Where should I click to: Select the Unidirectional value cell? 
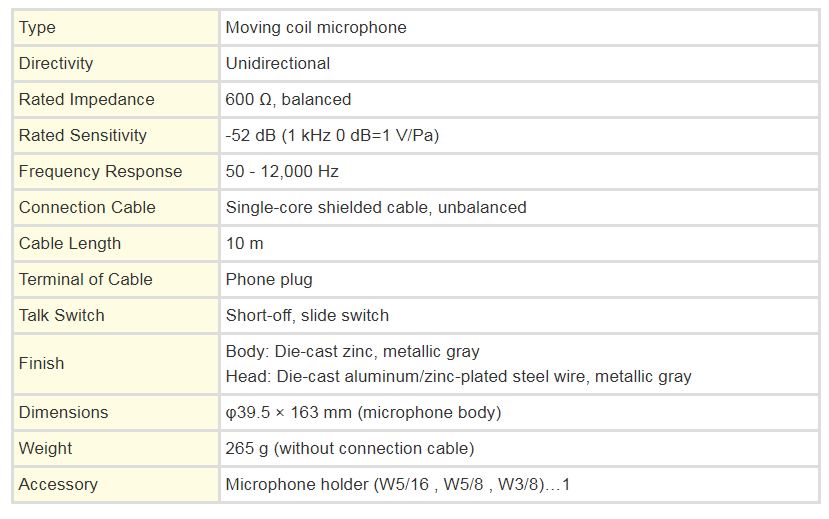(519, 63)
